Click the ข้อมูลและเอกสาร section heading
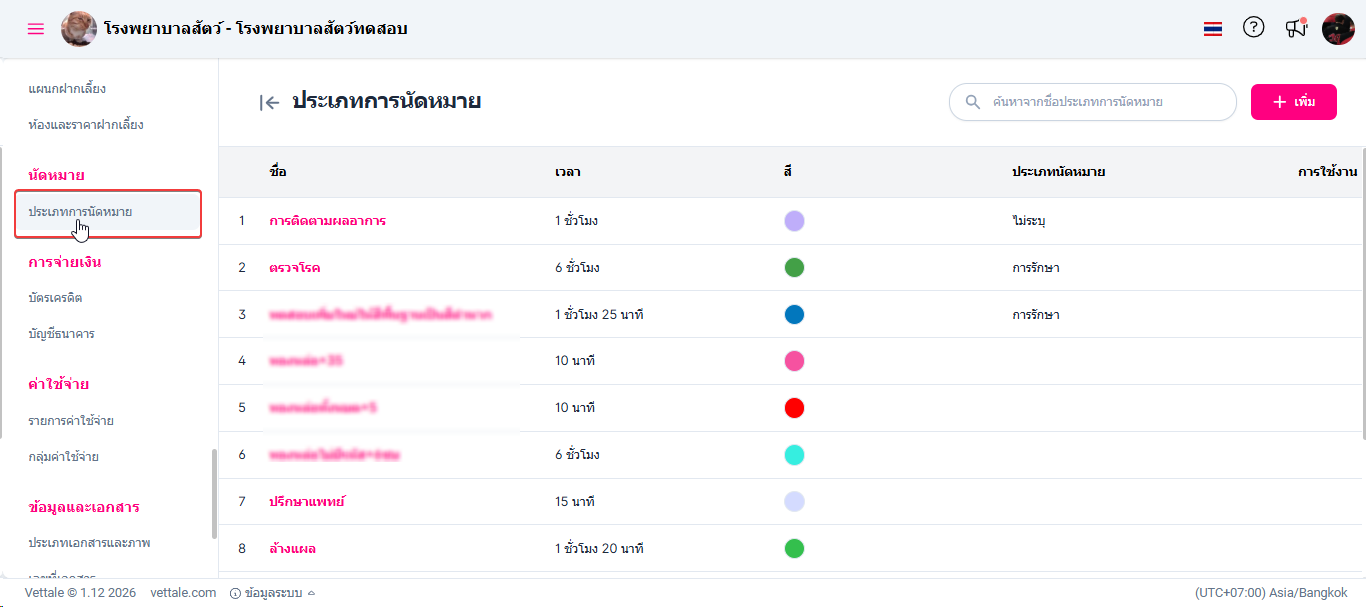Screen dimensions: 1366x607 (x=84, y=507)
